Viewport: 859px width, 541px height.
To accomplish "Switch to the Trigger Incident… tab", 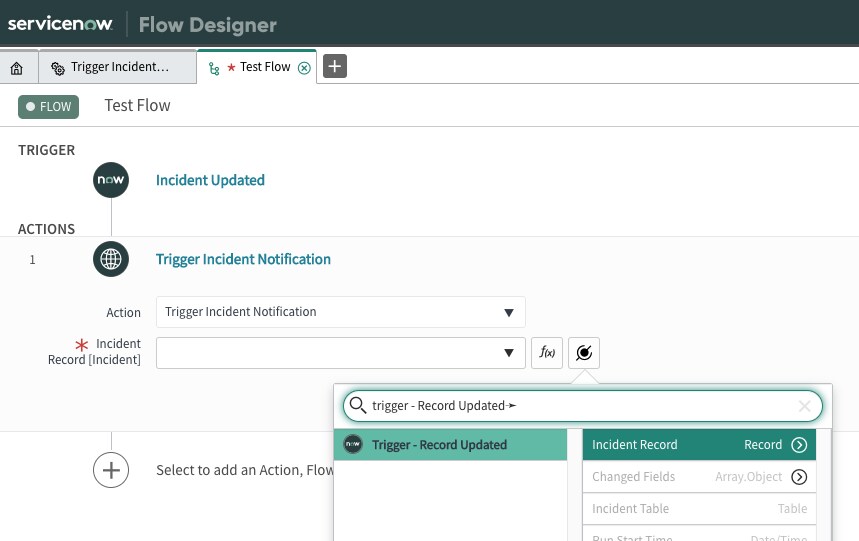I will 117,67.
